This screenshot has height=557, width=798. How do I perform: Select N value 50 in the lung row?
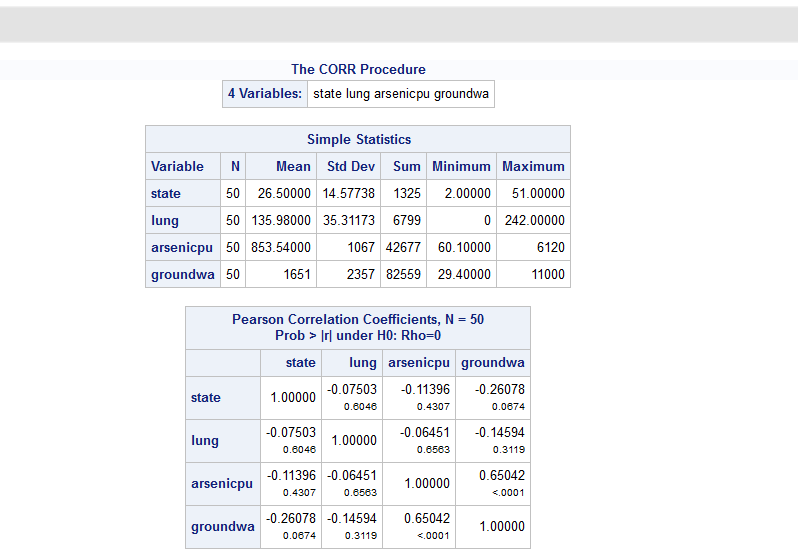[233, 220]
